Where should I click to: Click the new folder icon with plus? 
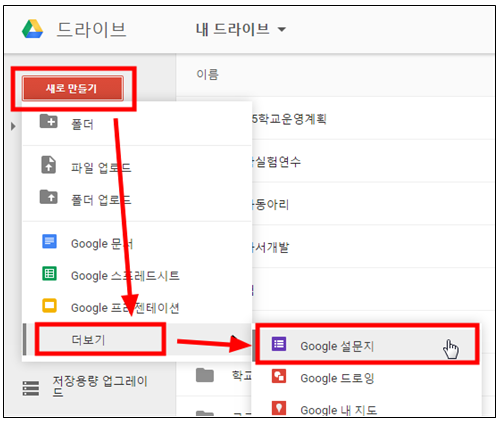tap(49, 121)
